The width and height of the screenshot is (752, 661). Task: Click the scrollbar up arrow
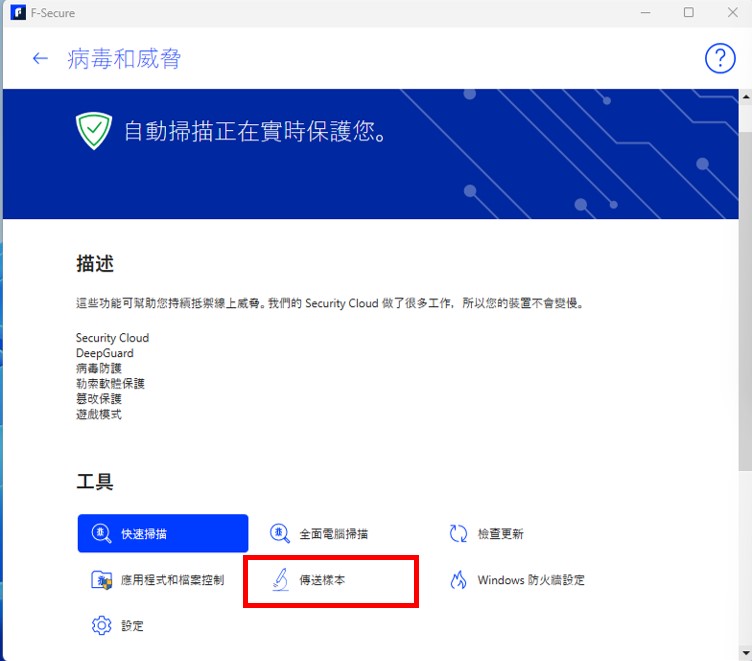pyautogui.click(x=745, y=96)
